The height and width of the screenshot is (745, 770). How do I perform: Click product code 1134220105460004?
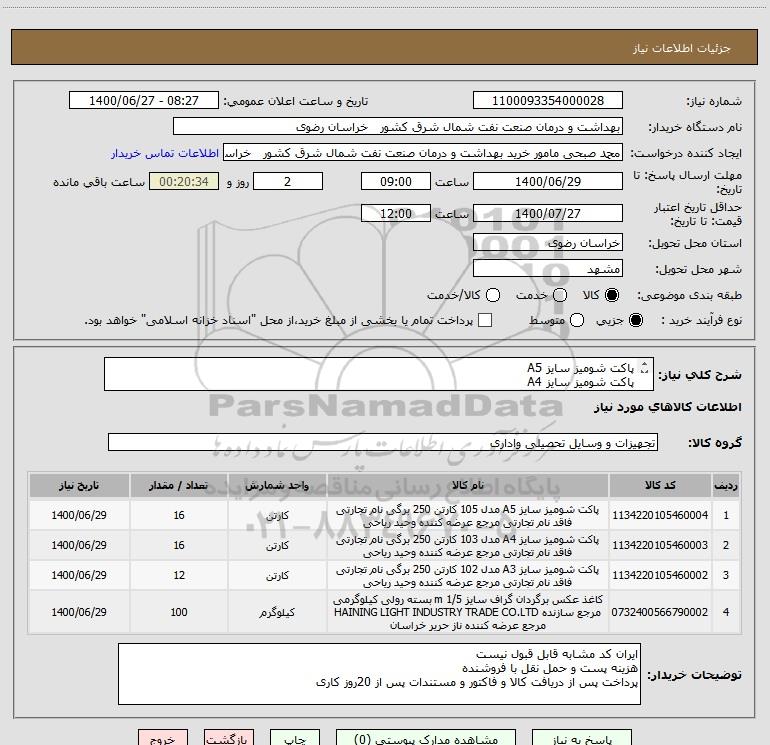click(660, 516)
